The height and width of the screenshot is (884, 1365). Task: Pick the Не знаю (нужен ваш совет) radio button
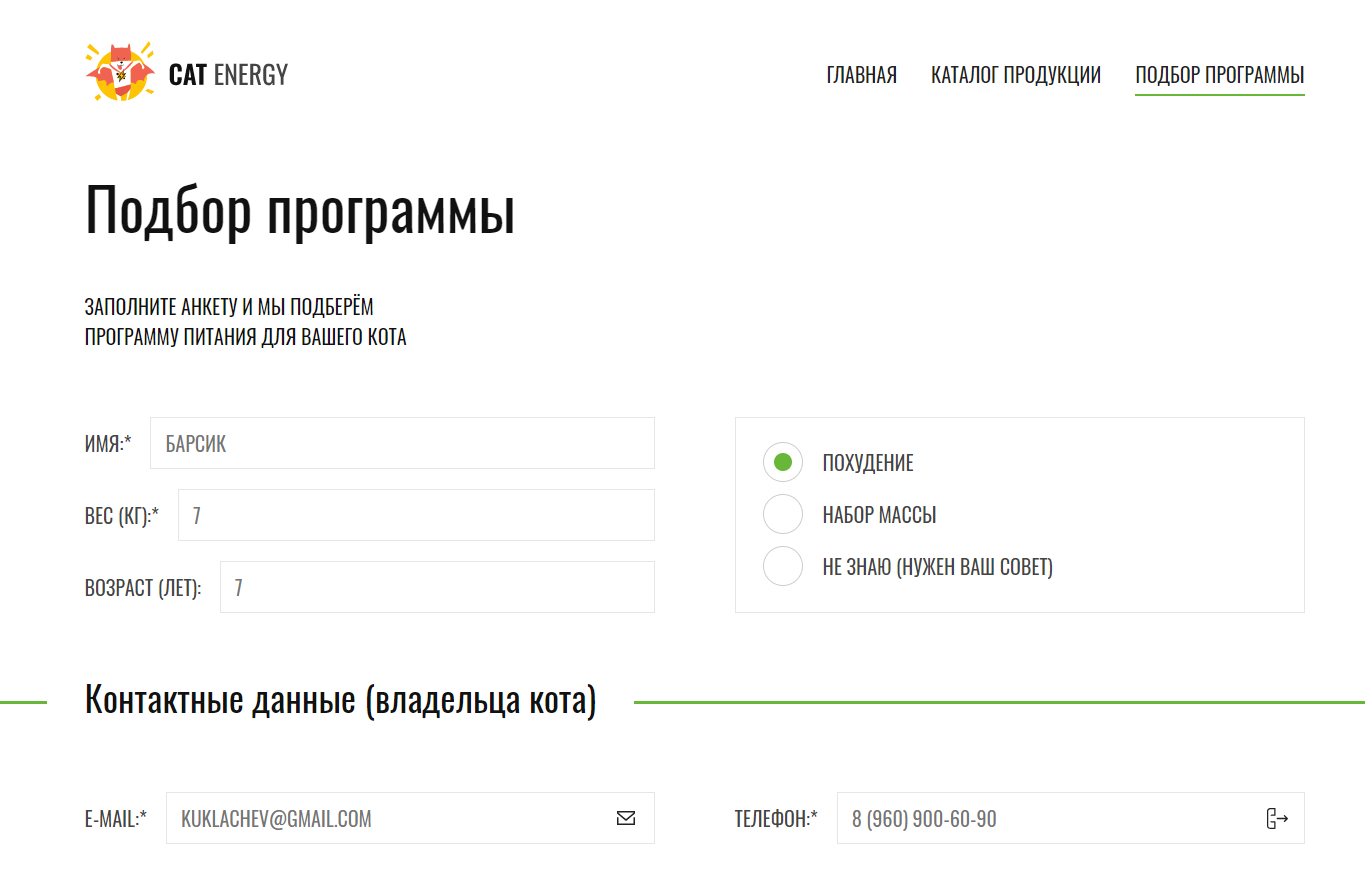[x=783, y=566]
